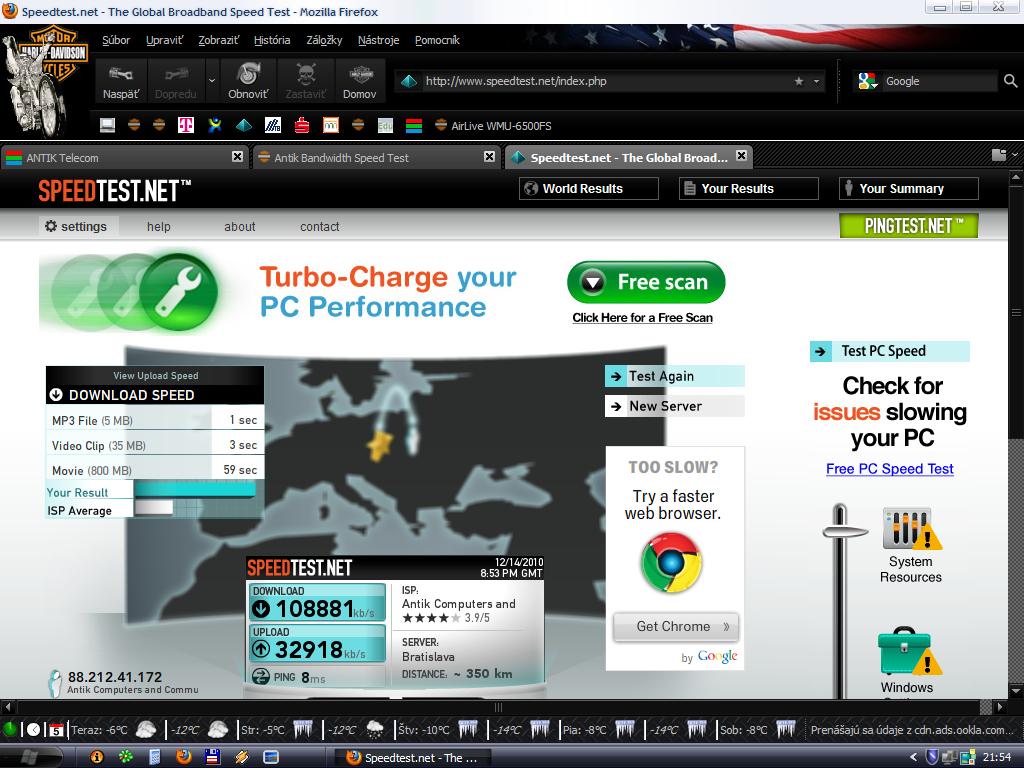
Task: Click the contact link
Action: [x=319, y=227]
